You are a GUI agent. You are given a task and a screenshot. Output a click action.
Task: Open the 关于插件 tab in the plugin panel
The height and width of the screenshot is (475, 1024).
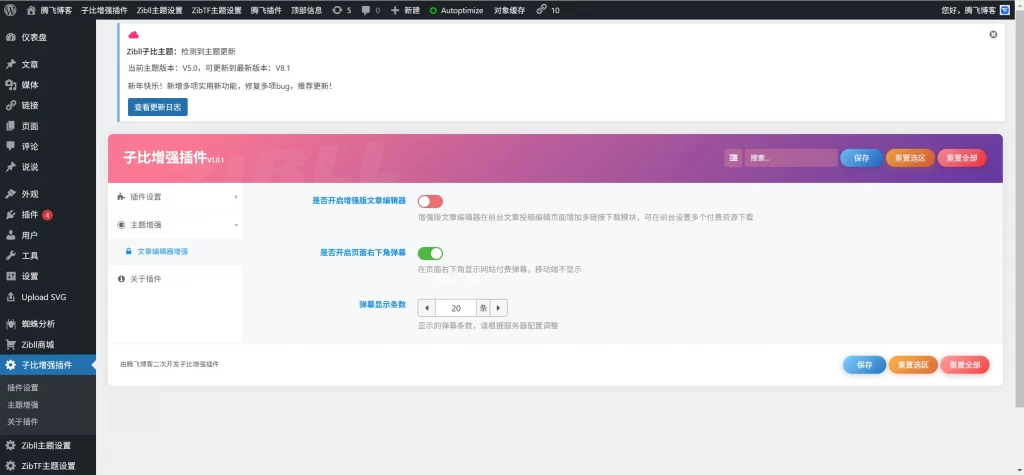tap(176, 279)
